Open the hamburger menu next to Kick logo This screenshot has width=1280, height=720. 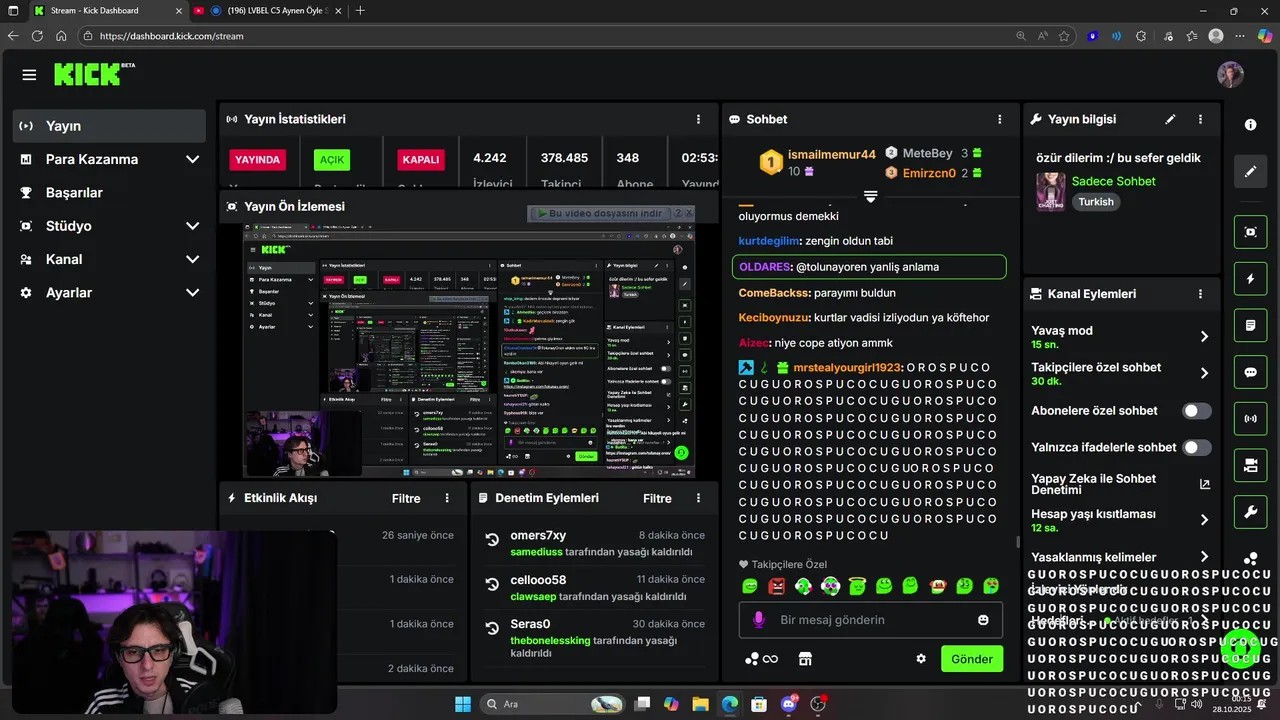pos(29,75)
